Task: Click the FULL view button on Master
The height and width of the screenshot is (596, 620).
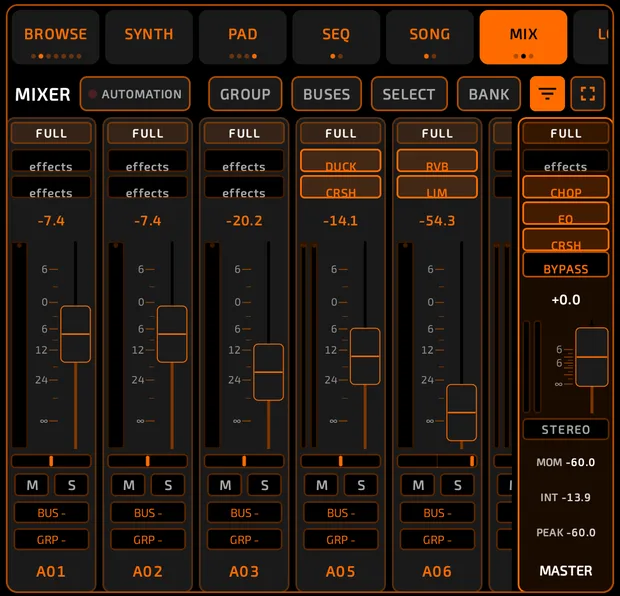Action: click(x=566, y=133)
